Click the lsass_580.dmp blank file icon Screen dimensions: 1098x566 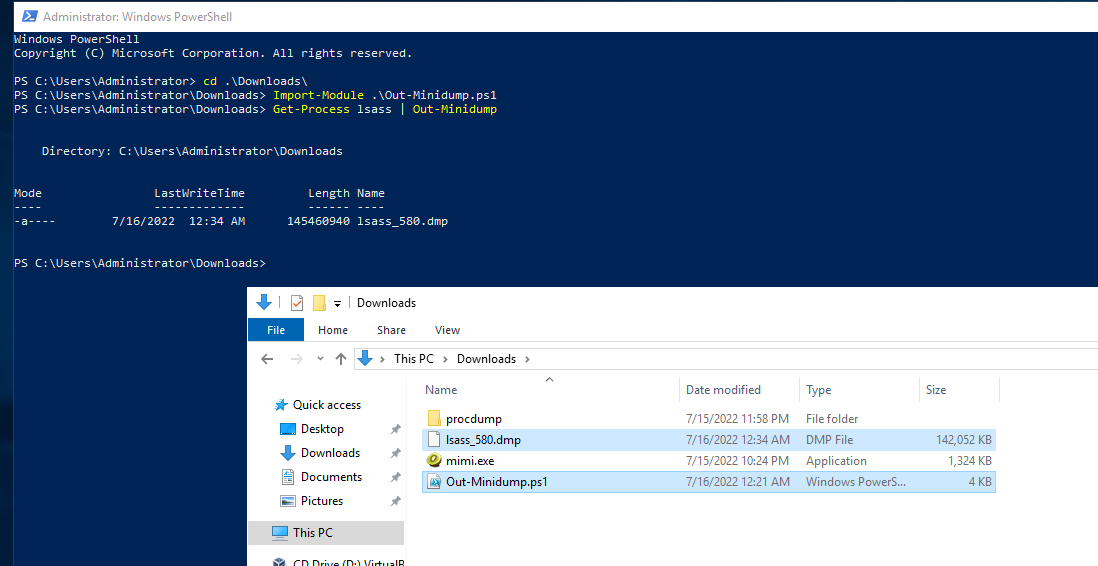tap(434, 440)
